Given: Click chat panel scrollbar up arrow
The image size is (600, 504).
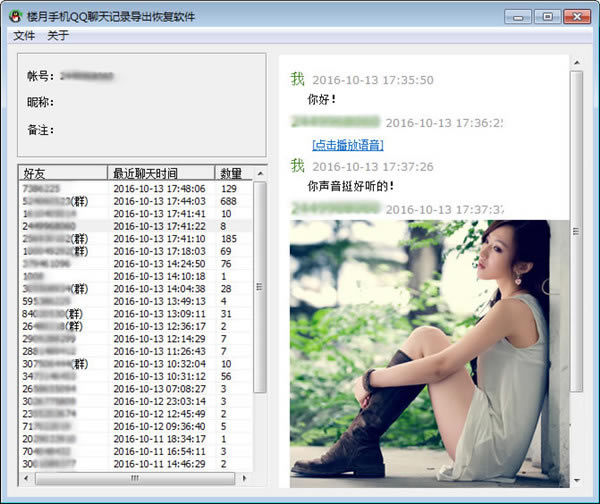Looking at the screenshot, I should point(576,62).
